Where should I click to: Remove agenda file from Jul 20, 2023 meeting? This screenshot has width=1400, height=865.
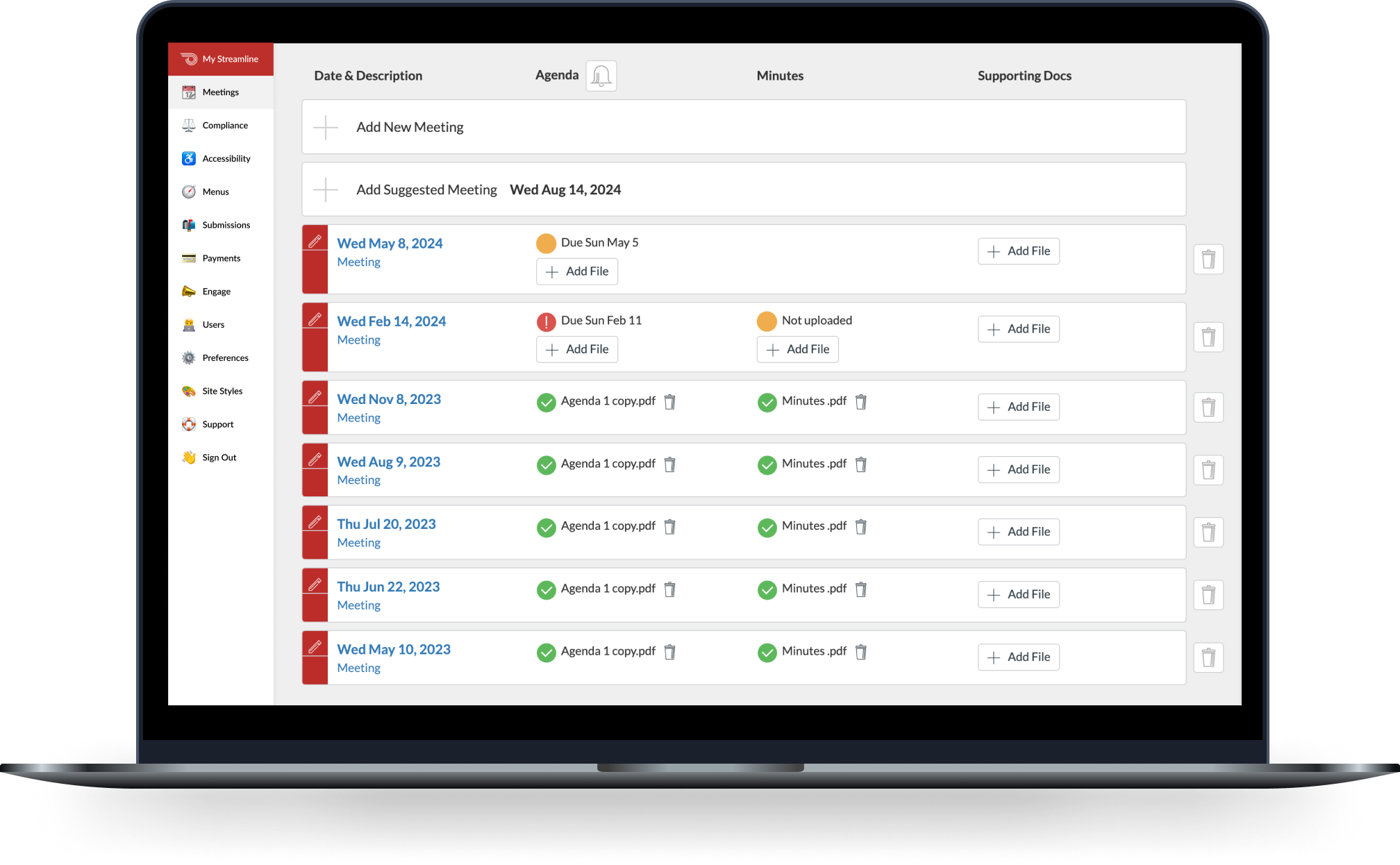[x=670, y=527]
